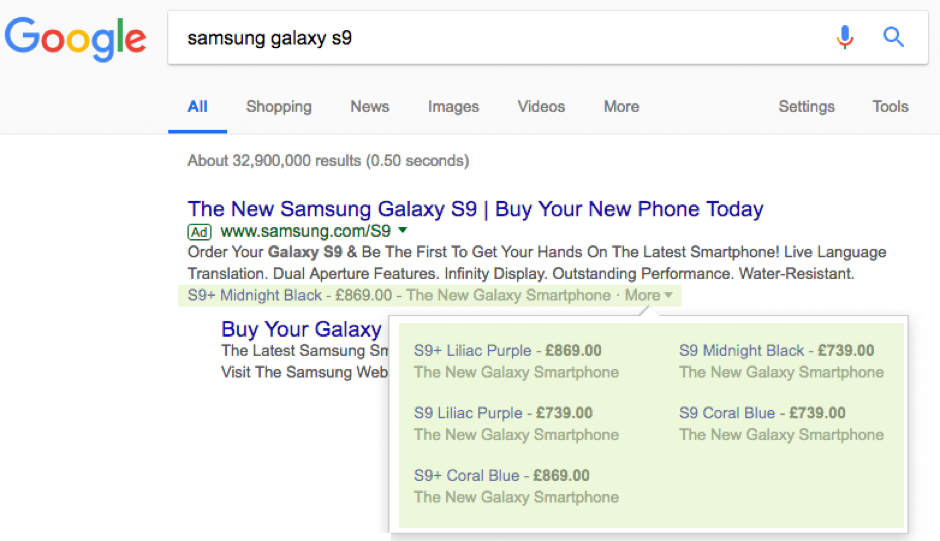Open the Images results tab
The image size is (940, 541).
coord(453,107)
